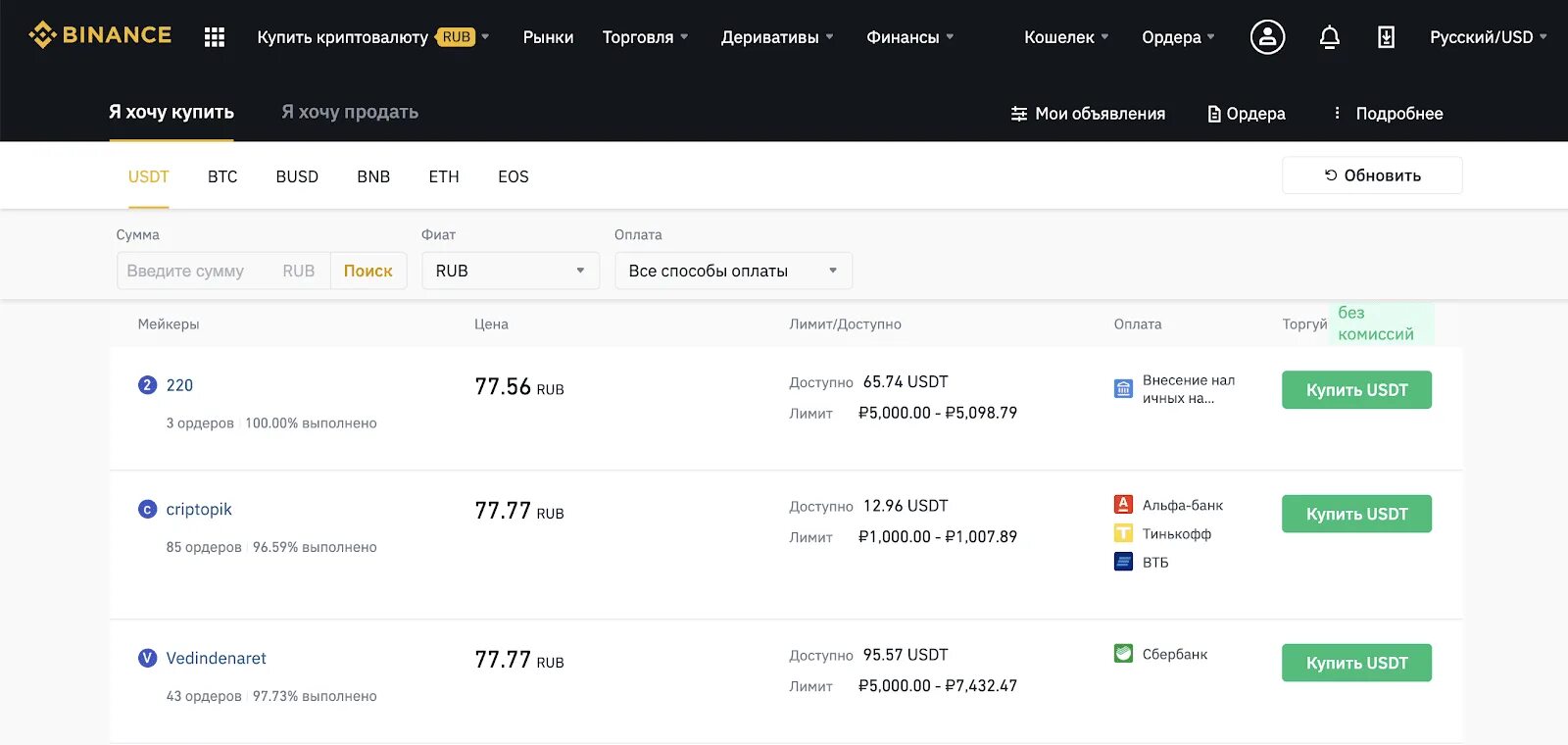Select the EOS tab
1568x745 pixels.
click(x=514, y=176)
